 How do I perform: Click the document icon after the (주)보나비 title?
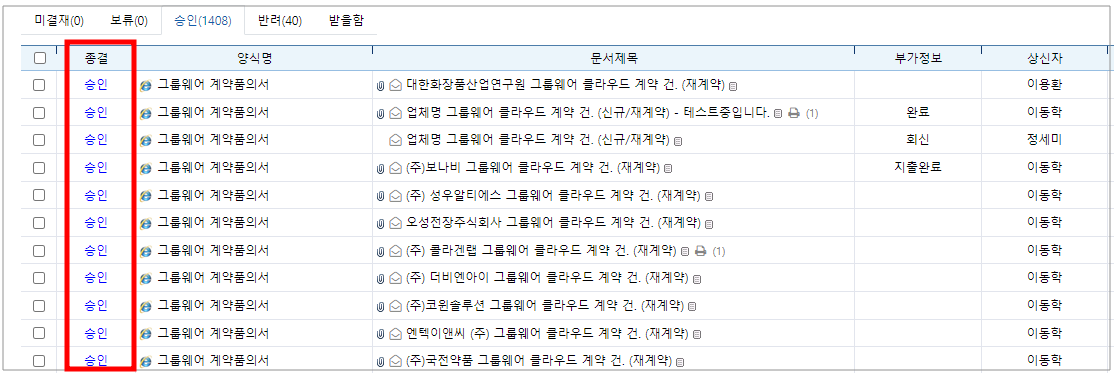point(668,169)
